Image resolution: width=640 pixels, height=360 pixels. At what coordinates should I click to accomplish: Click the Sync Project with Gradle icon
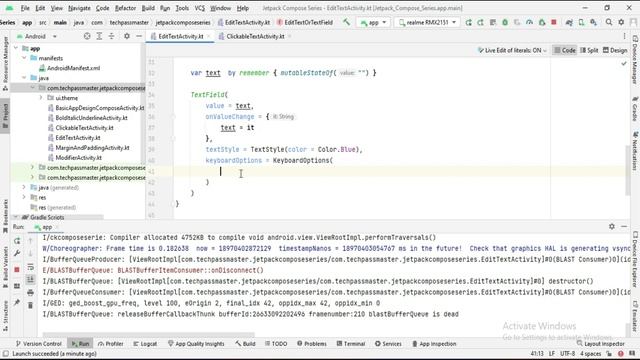tap(569, 22)
